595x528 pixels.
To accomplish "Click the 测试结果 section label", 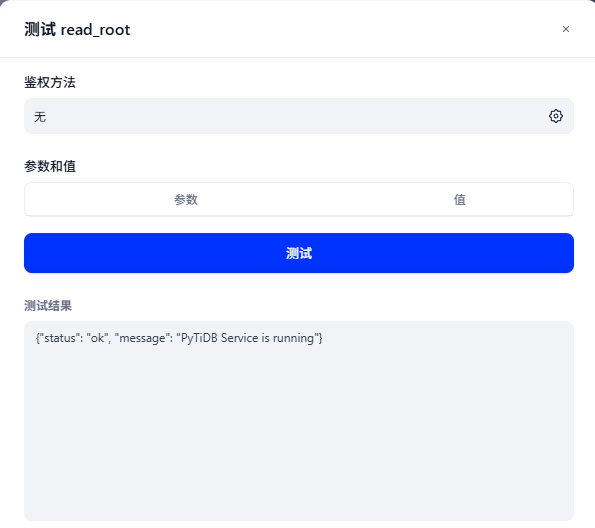I will coord(48,306).
